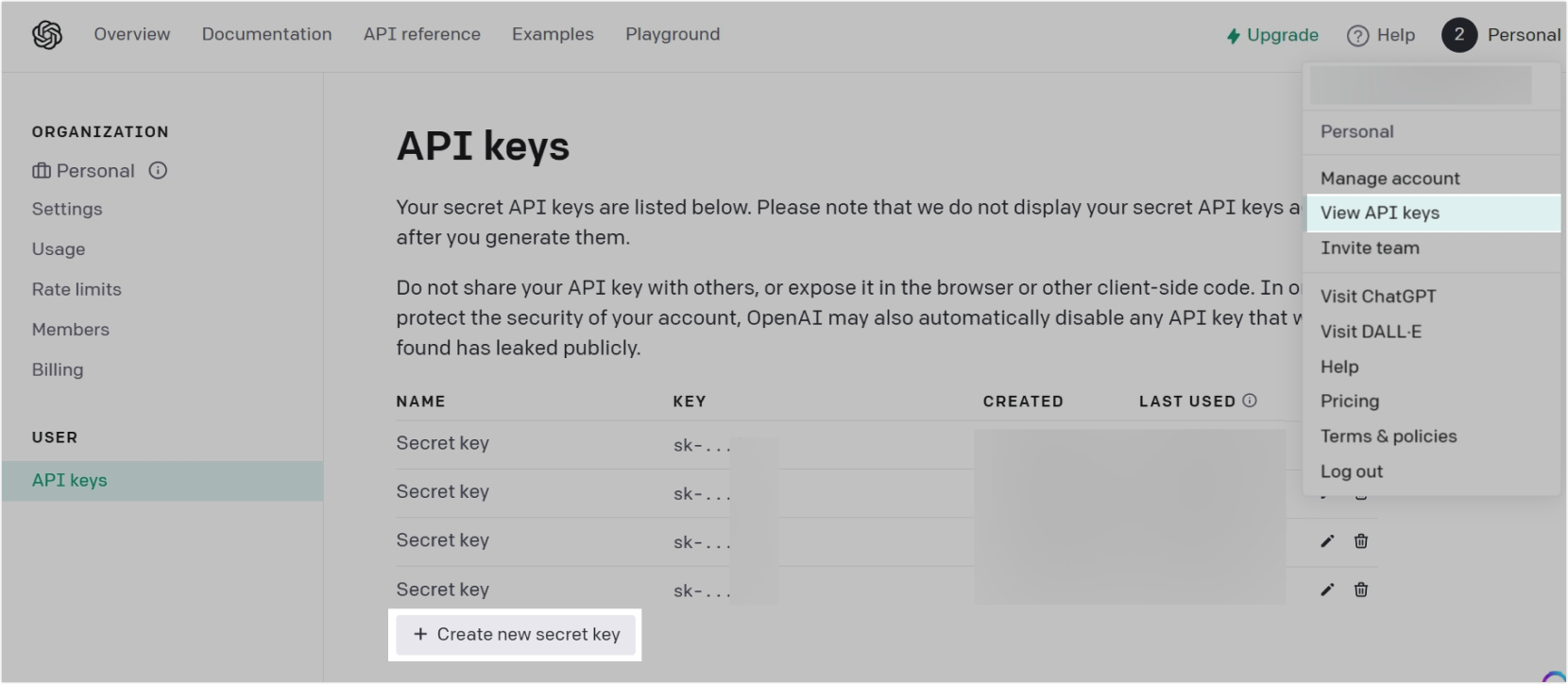Click the OpenAI logo icon
This screenshot has height=684, width=1568.
tap(47, 35)
